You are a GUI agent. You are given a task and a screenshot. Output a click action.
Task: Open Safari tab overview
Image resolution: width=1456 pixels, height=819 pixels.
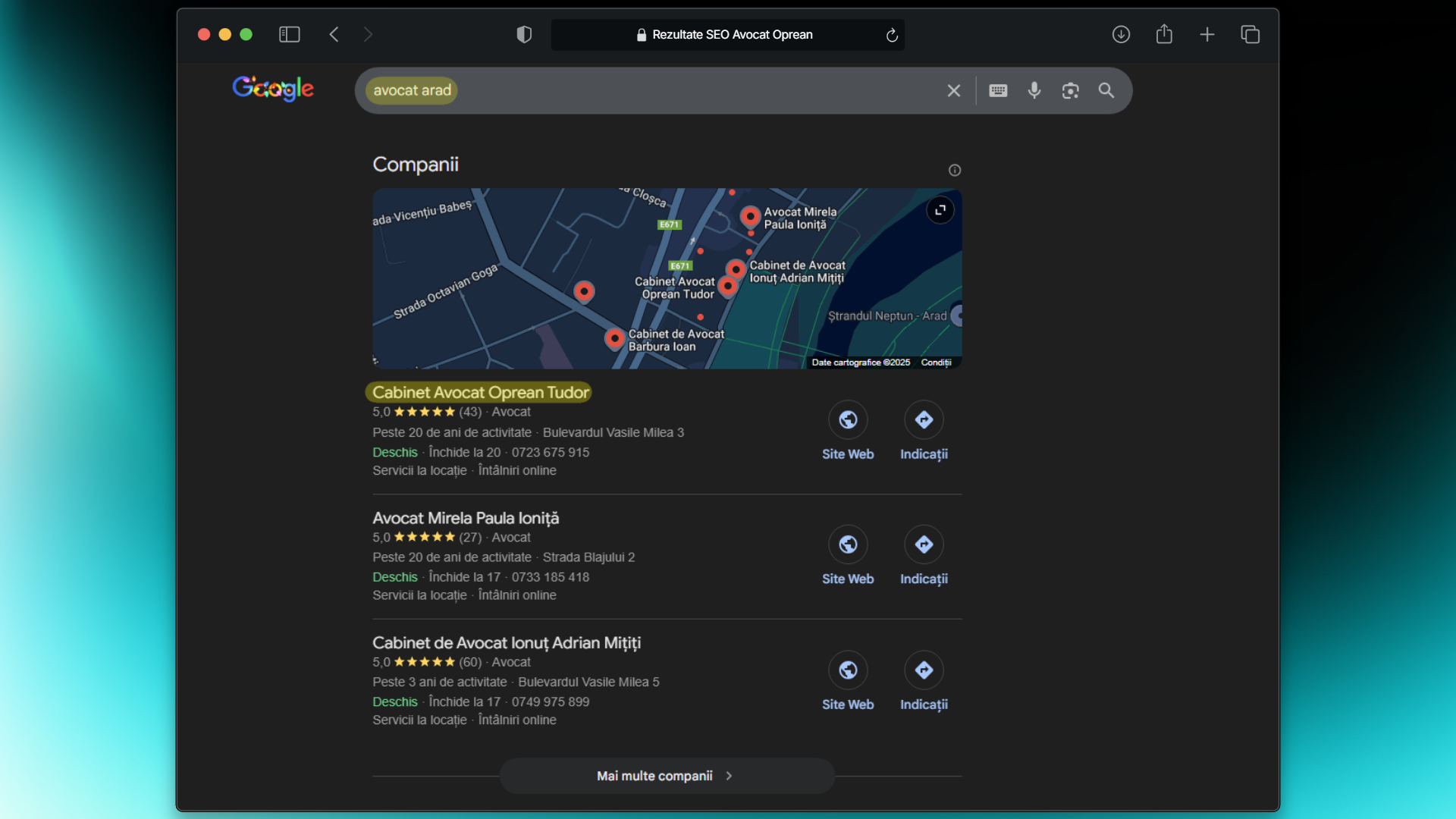tap(1250, 34)
